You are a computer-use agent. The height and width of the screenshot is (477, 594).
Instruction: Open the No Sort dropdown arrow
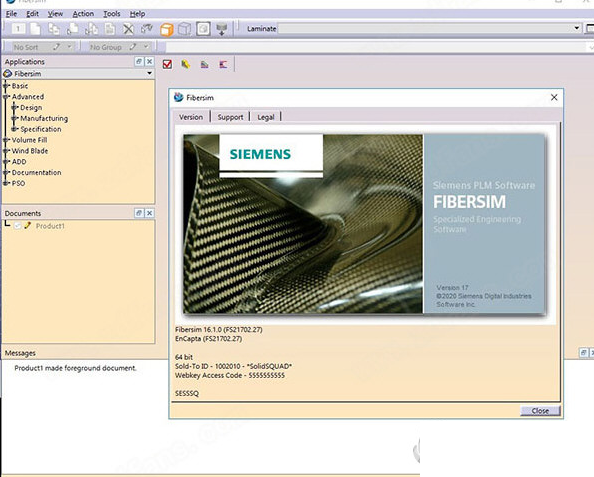(70, 47)
